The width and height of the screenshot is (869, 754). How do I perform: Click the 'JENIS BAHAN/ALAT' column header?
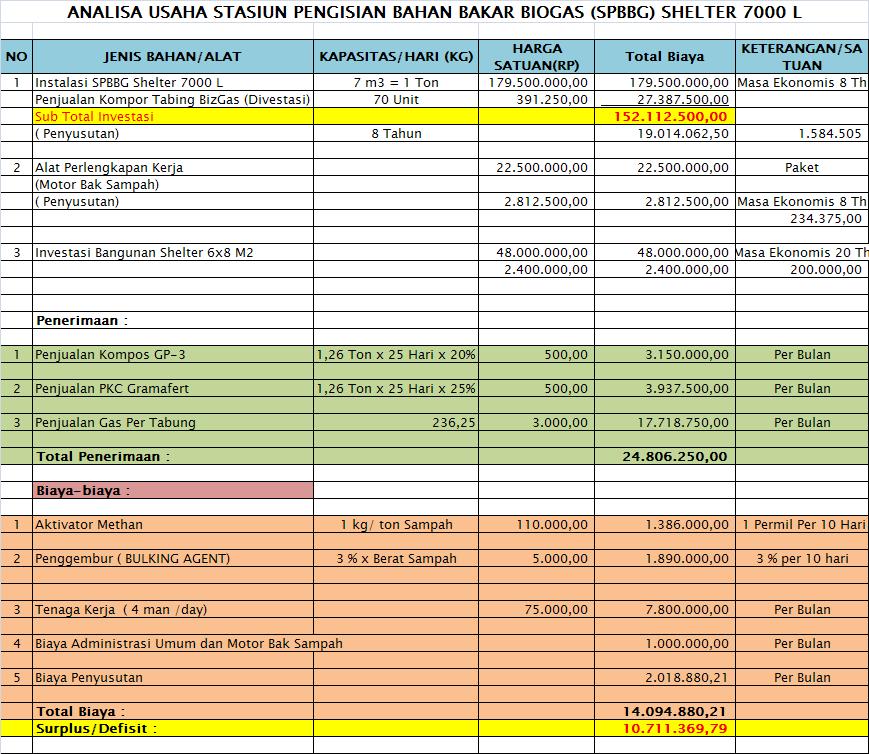[x=173, y=57]
